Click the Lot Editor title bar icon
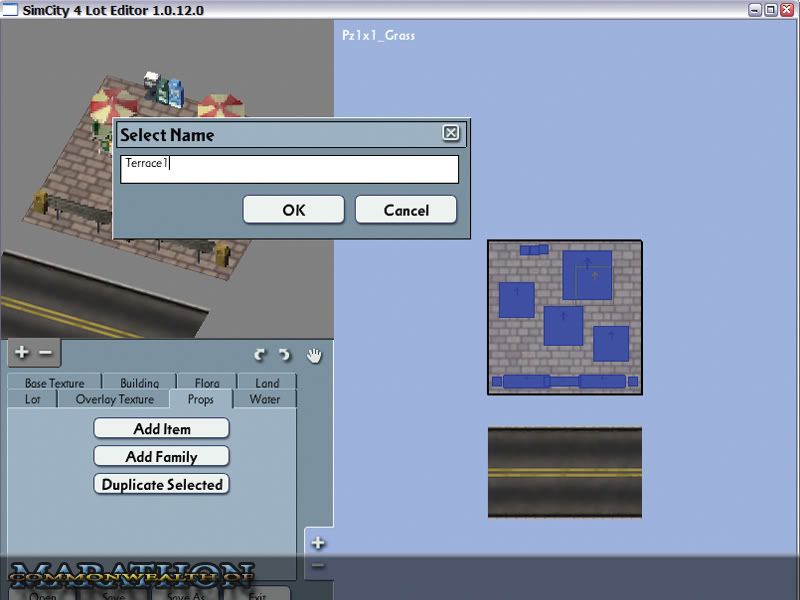Viewport: 800px width, 600px height. (10, 9)
